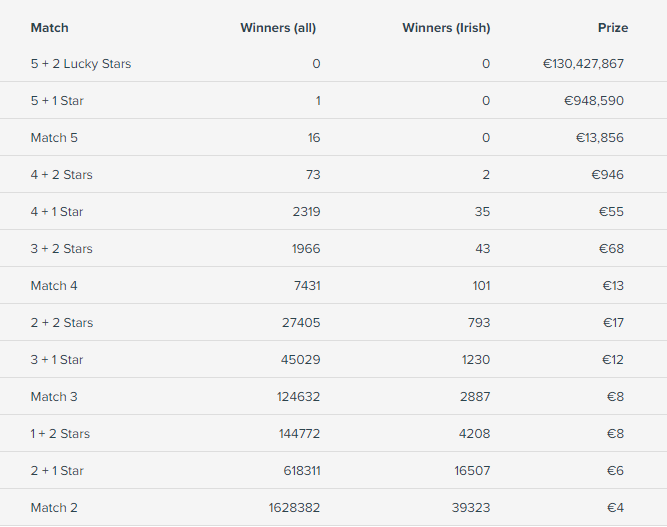
Task: Select the 4 + 2 Stars row
Action: click(334, 174)
